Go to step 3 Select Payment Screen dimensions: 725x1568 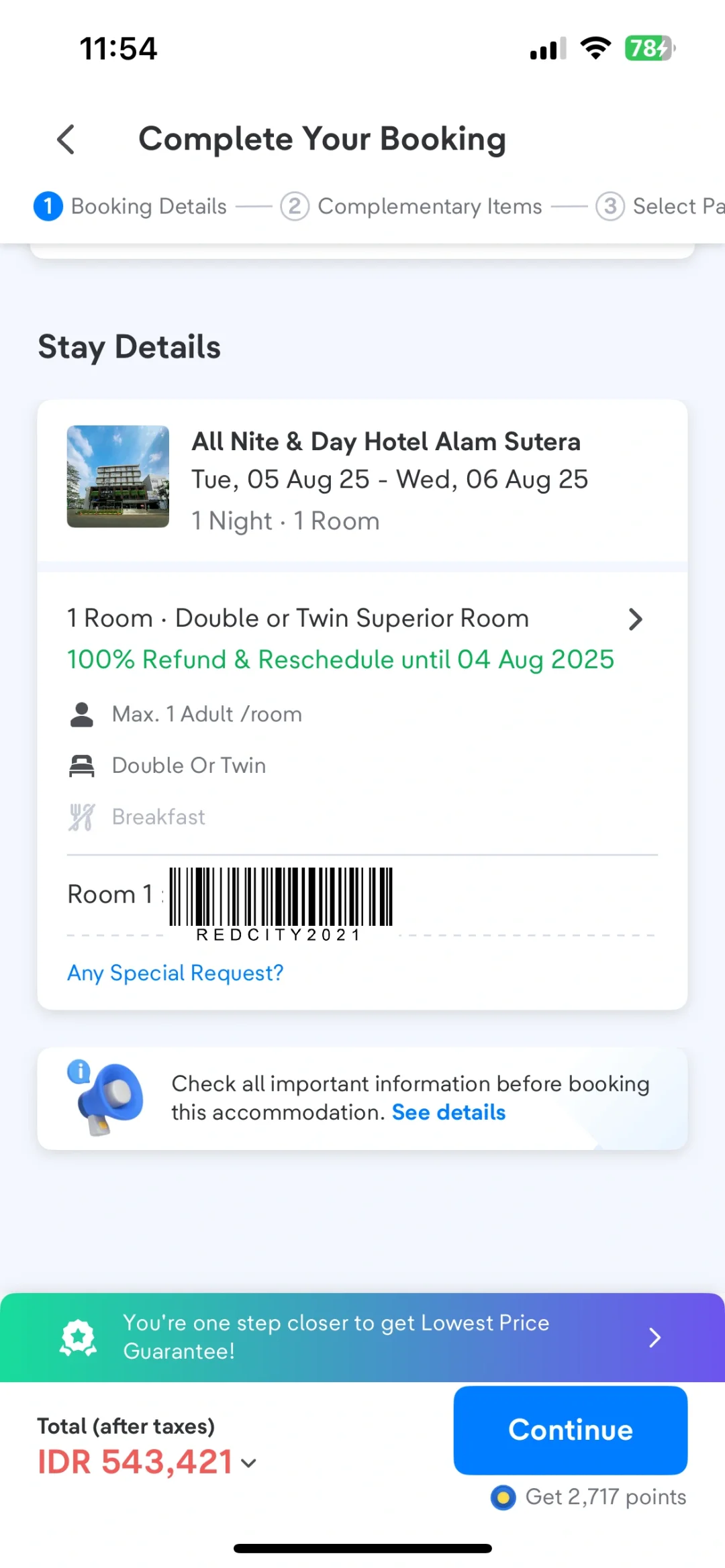click(661, 206)
